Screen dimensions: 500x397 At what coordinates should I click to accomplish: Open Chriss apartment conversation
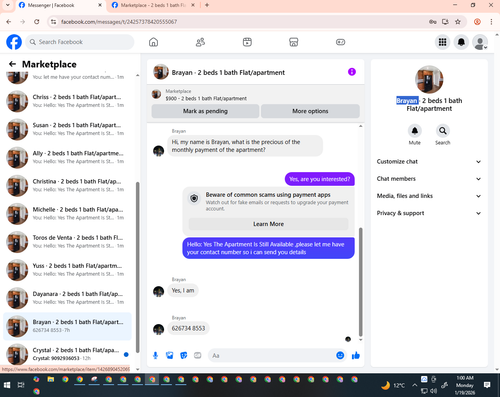coord(67,101)
